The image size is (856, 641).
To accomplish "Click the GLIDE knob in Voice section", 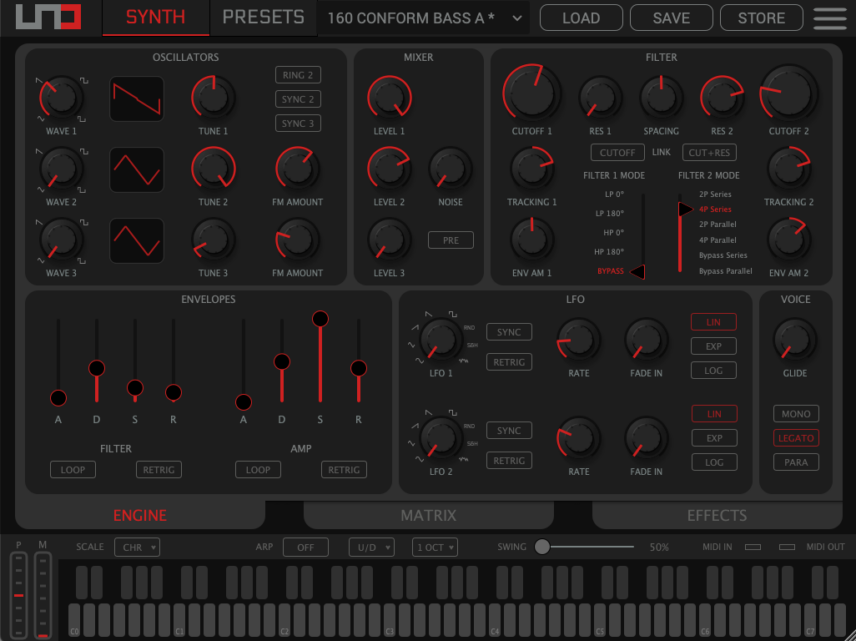I will 795,340.
